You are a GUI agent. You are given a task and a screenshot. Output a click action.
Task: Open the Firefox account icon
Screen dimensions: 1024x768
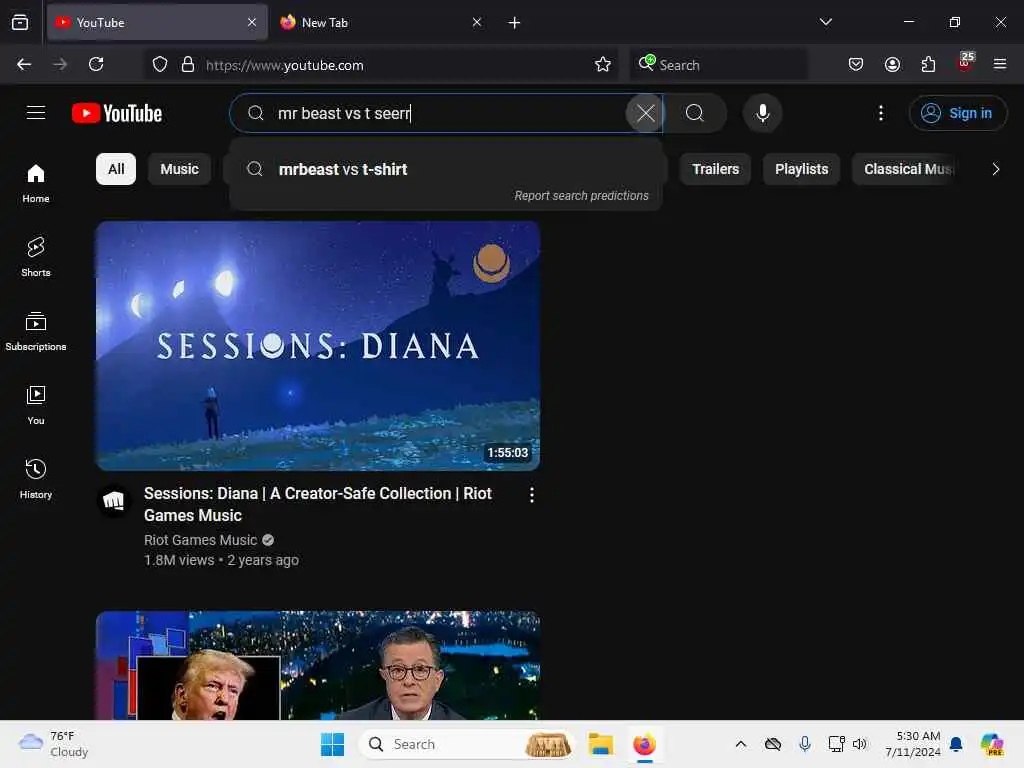point(892,65)
